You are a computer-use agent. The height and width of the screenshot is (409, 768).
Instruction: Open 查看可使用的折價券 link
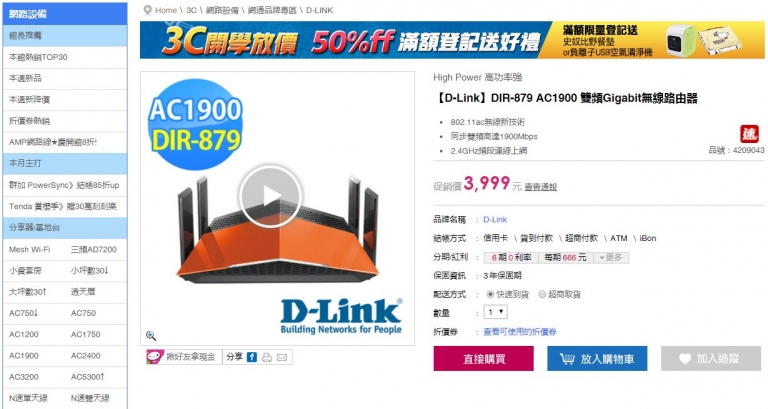pyautogui.click(x=520, y=332)
